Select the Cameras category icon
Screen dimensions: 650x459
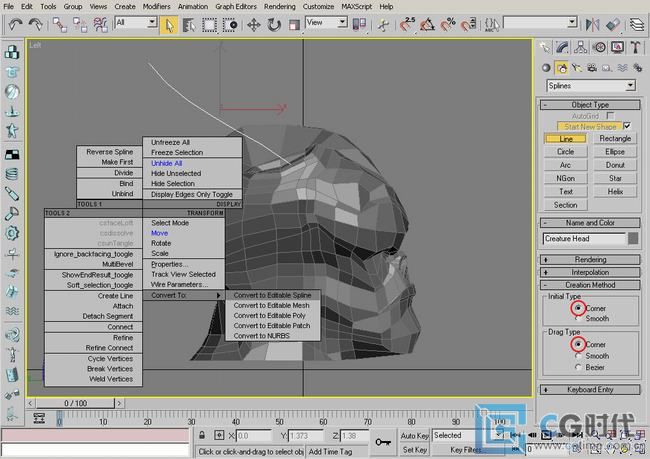pos(592,68)
